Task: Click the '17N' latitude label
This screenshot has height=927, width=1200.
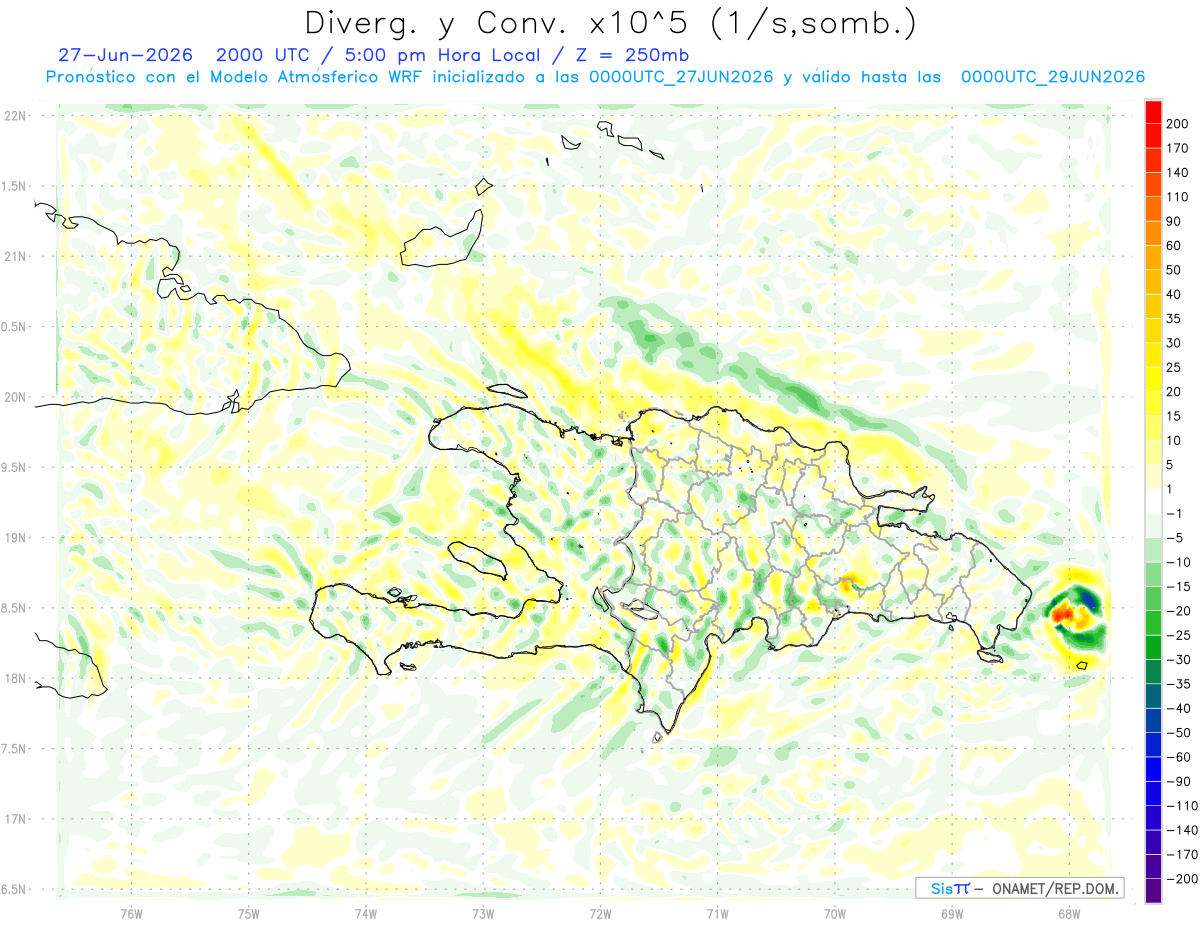Action: [x=15, y=819]
